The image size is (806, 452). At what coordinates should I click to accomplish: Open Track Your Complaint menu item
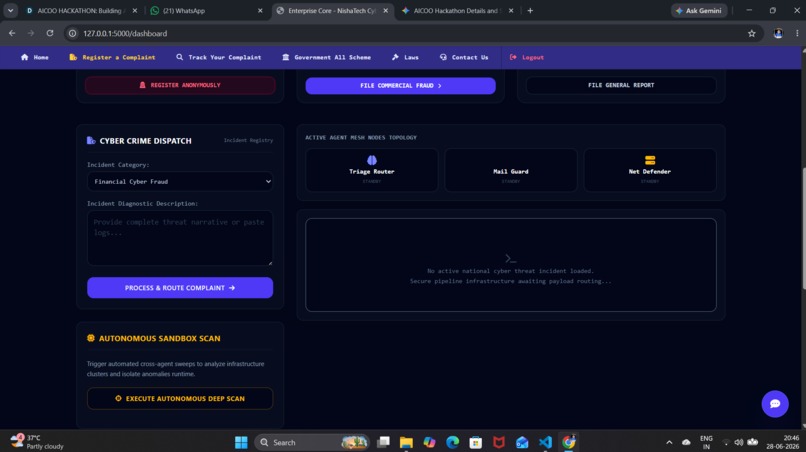tap(218, 57)
